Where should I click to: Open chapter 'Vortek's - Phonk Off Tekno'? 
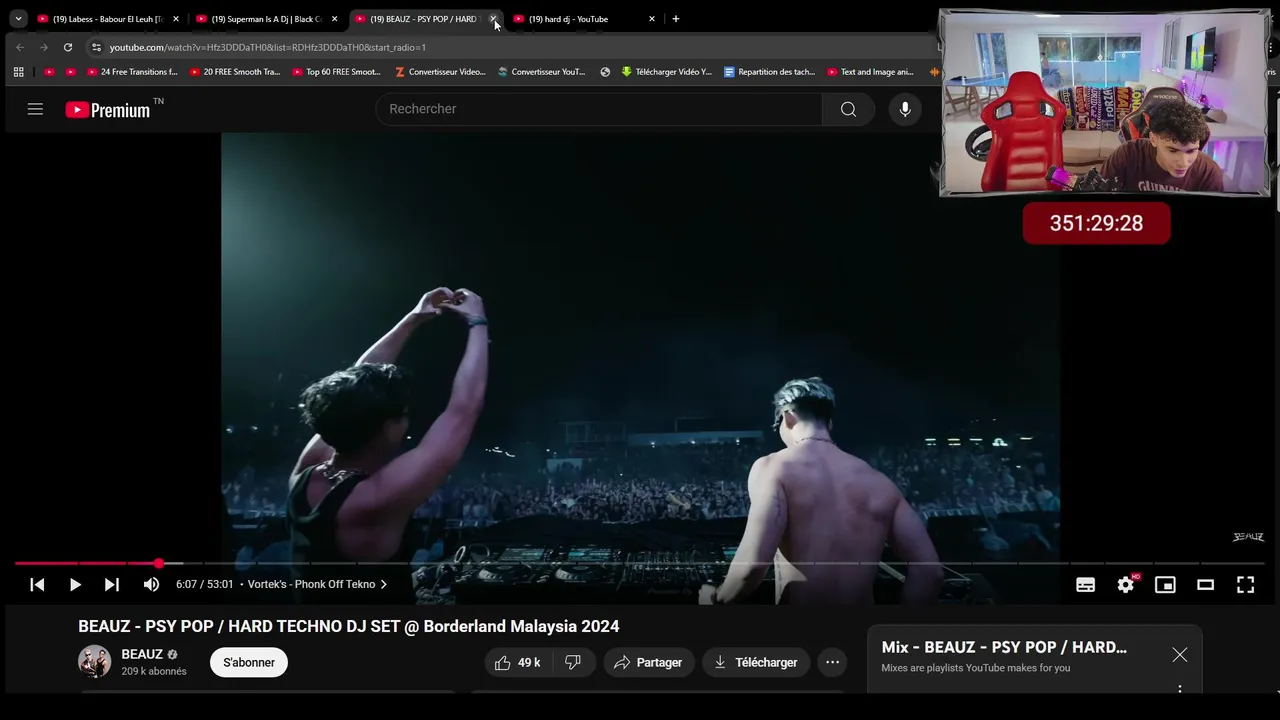(x=318, y=584)
